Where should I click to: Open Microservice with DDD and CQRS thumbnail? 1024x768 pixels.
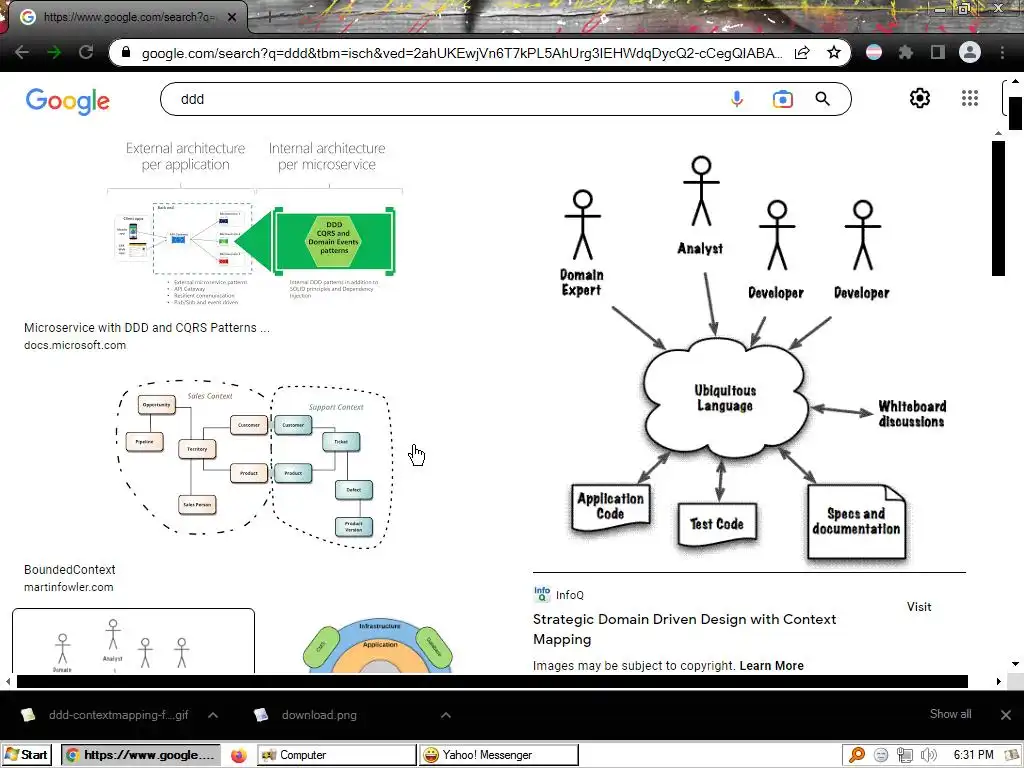255,222
